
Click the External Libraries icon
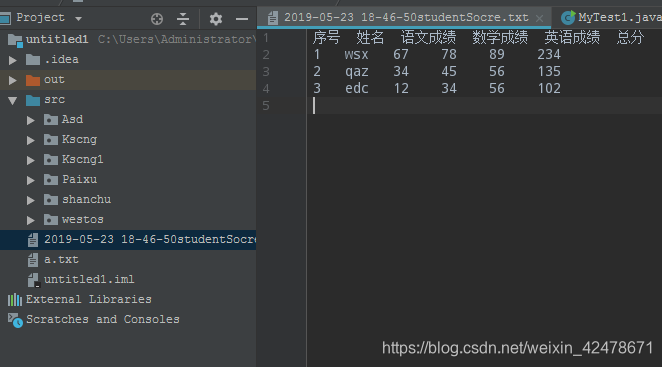tap(15, 300)
